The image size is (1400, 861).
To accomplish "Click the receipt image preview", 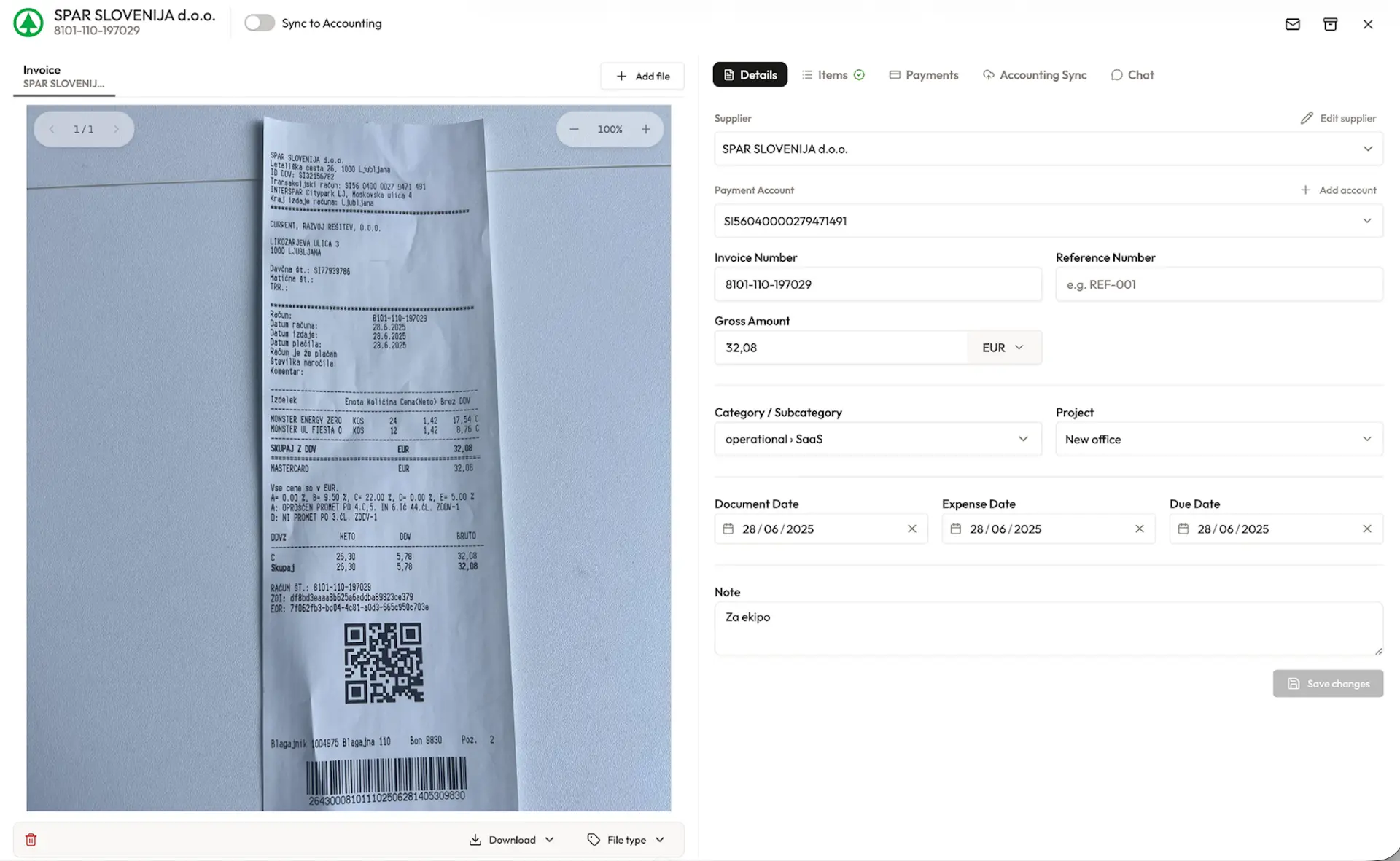I will pos(349,458).
